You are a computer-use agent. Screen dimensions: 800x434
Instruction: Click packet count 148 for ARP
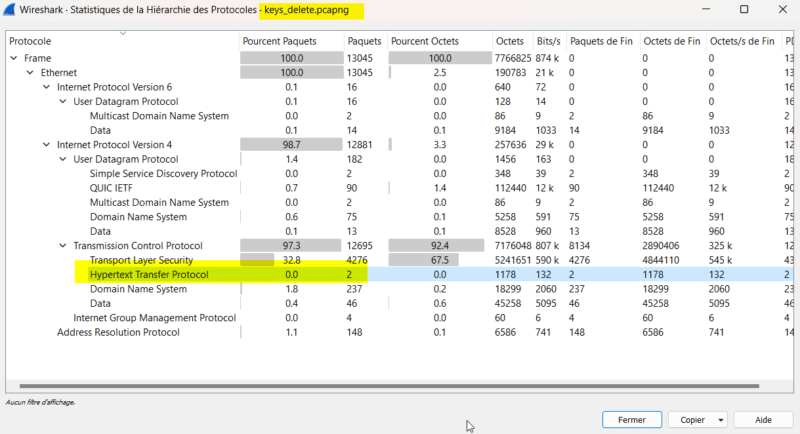354,333
